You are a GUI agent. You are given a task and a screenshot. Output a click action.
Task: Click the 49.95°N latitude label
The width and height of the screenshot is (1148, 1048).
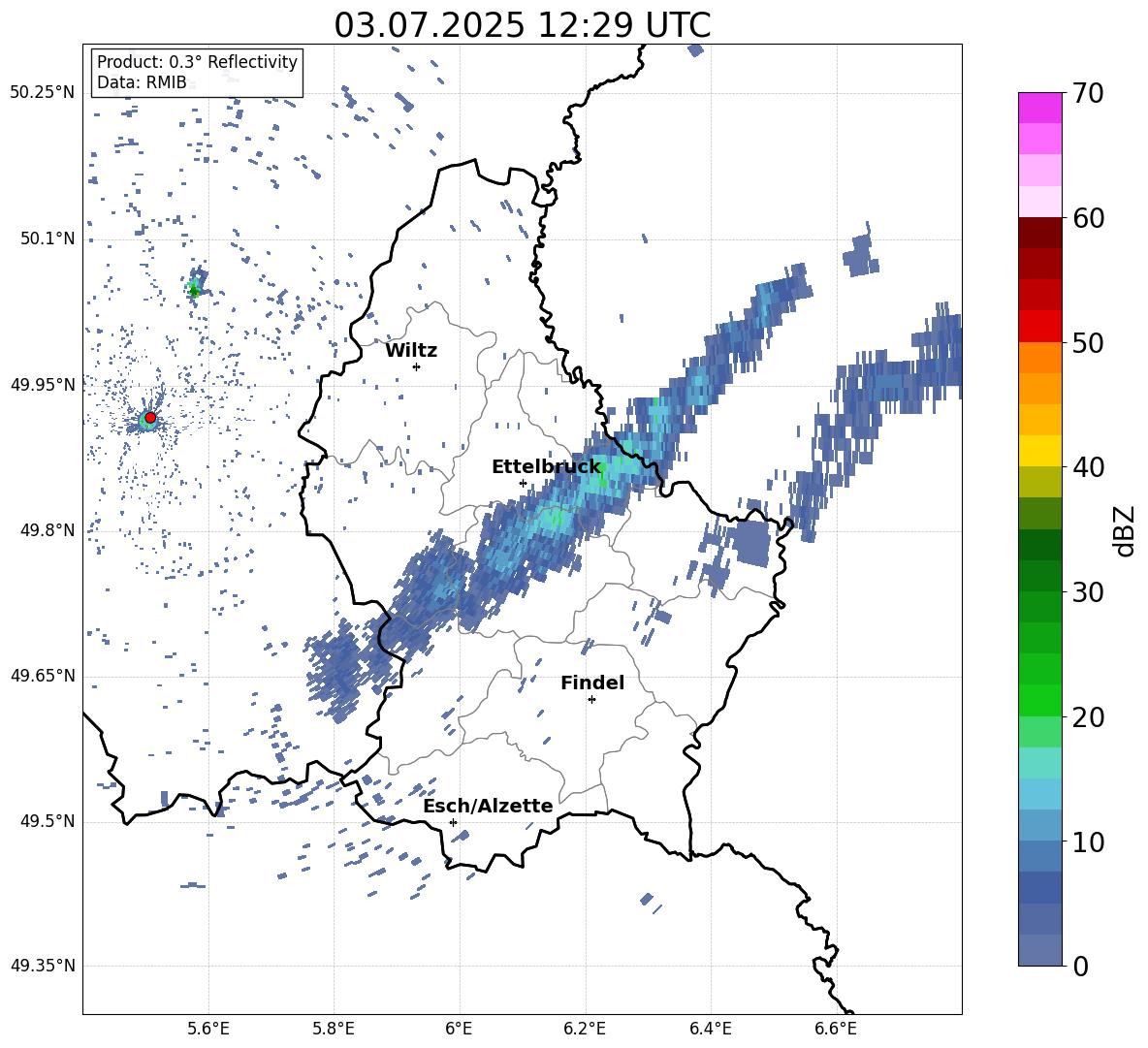[x=43, y=385]
